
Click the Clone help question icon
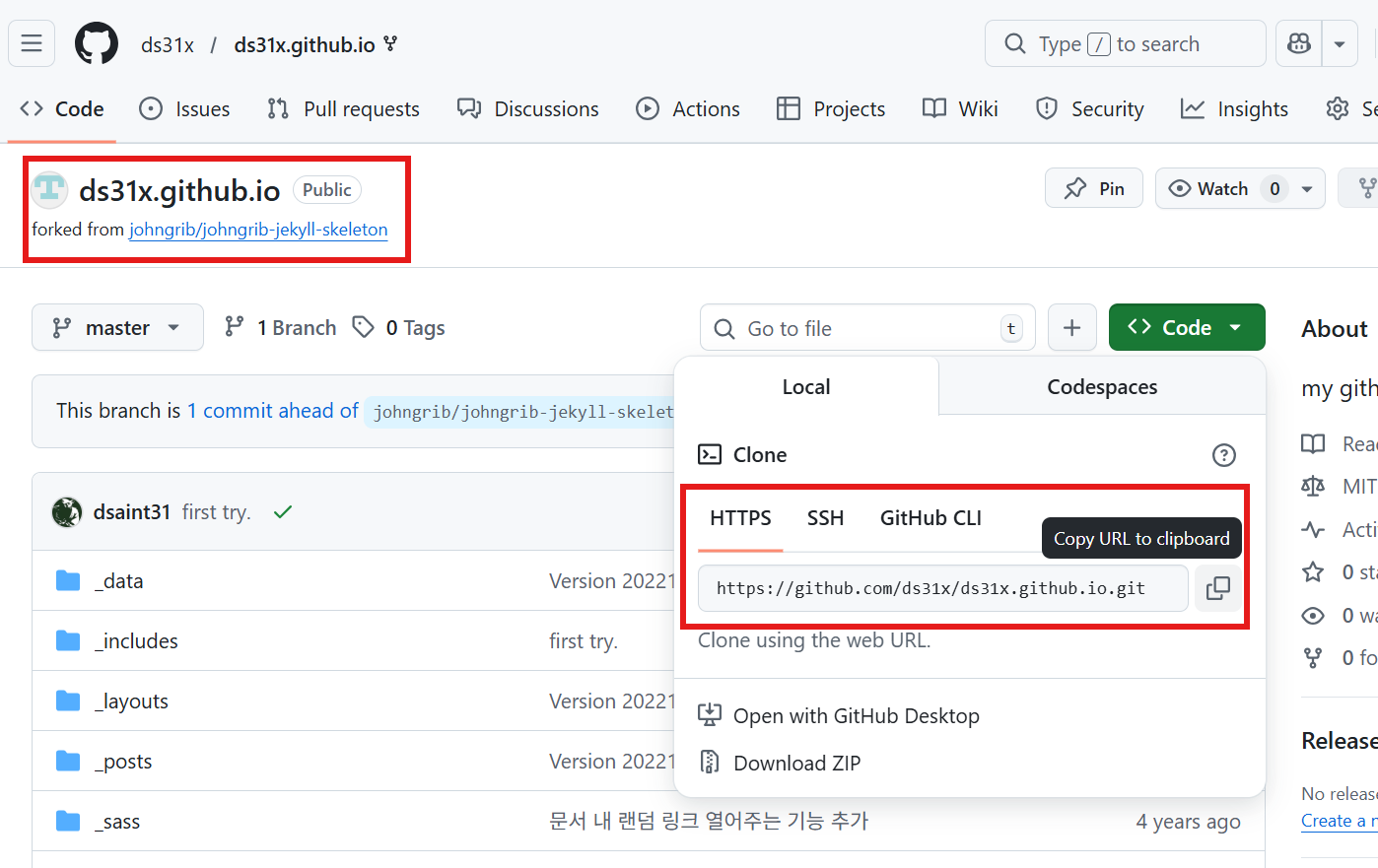tap(1223, 455)
